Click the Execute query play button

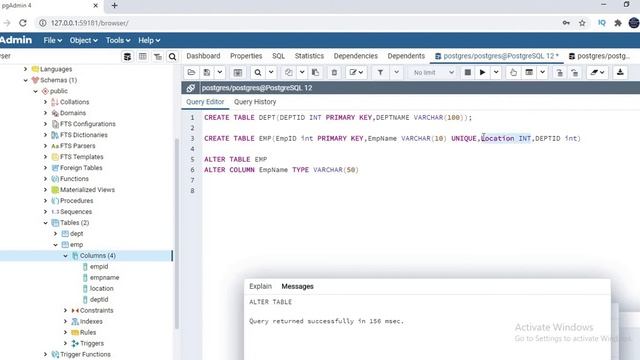pyautogui.click(x=482, y=73)
